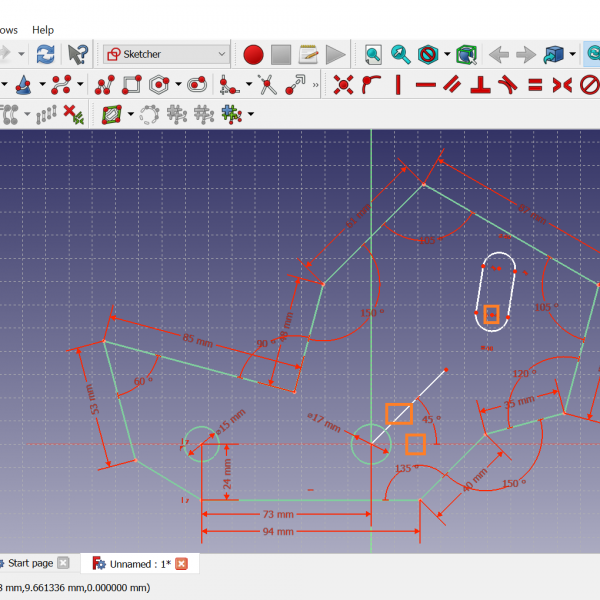Screen dimensions: 600x600
Task: Select the Fit All view icon
Action: (373, 54)
